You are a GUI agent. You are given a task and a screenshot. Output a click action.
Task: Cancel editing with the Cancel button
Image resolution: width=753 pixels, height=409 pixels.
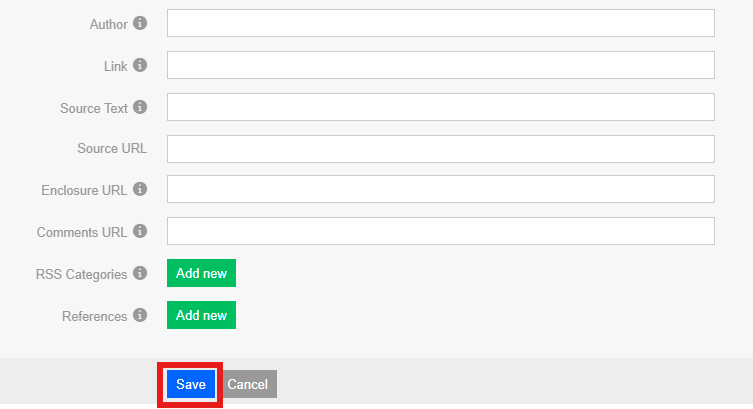click(x=248, y=385)
